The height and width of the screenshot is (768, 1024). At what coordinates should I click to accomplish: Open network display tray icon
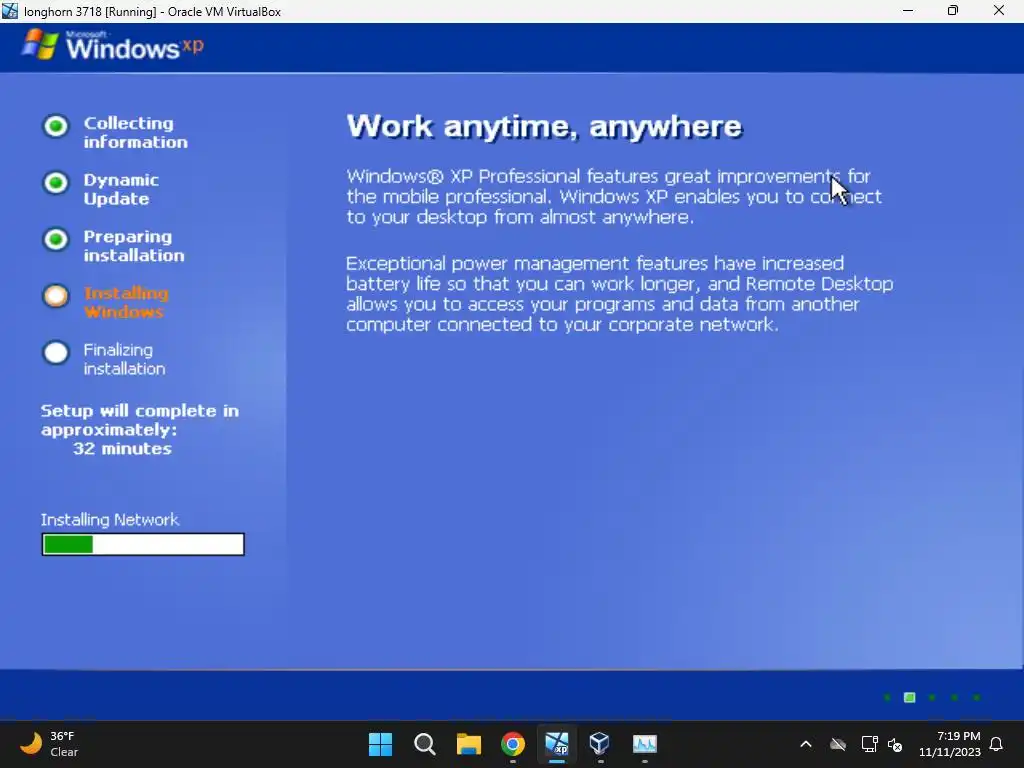[x=869, y=744]
